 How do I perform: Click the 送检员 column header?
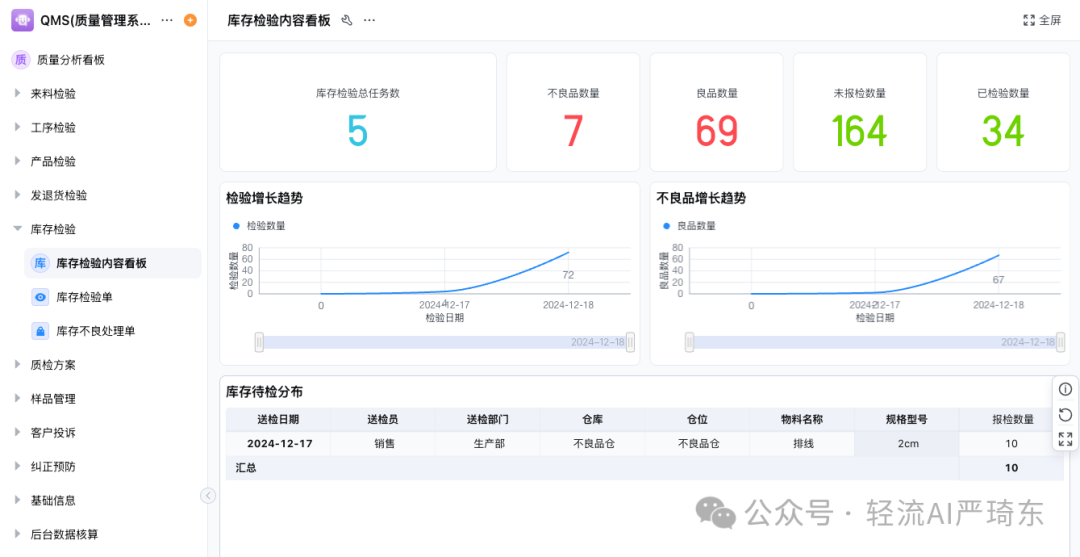coord(383,419)
